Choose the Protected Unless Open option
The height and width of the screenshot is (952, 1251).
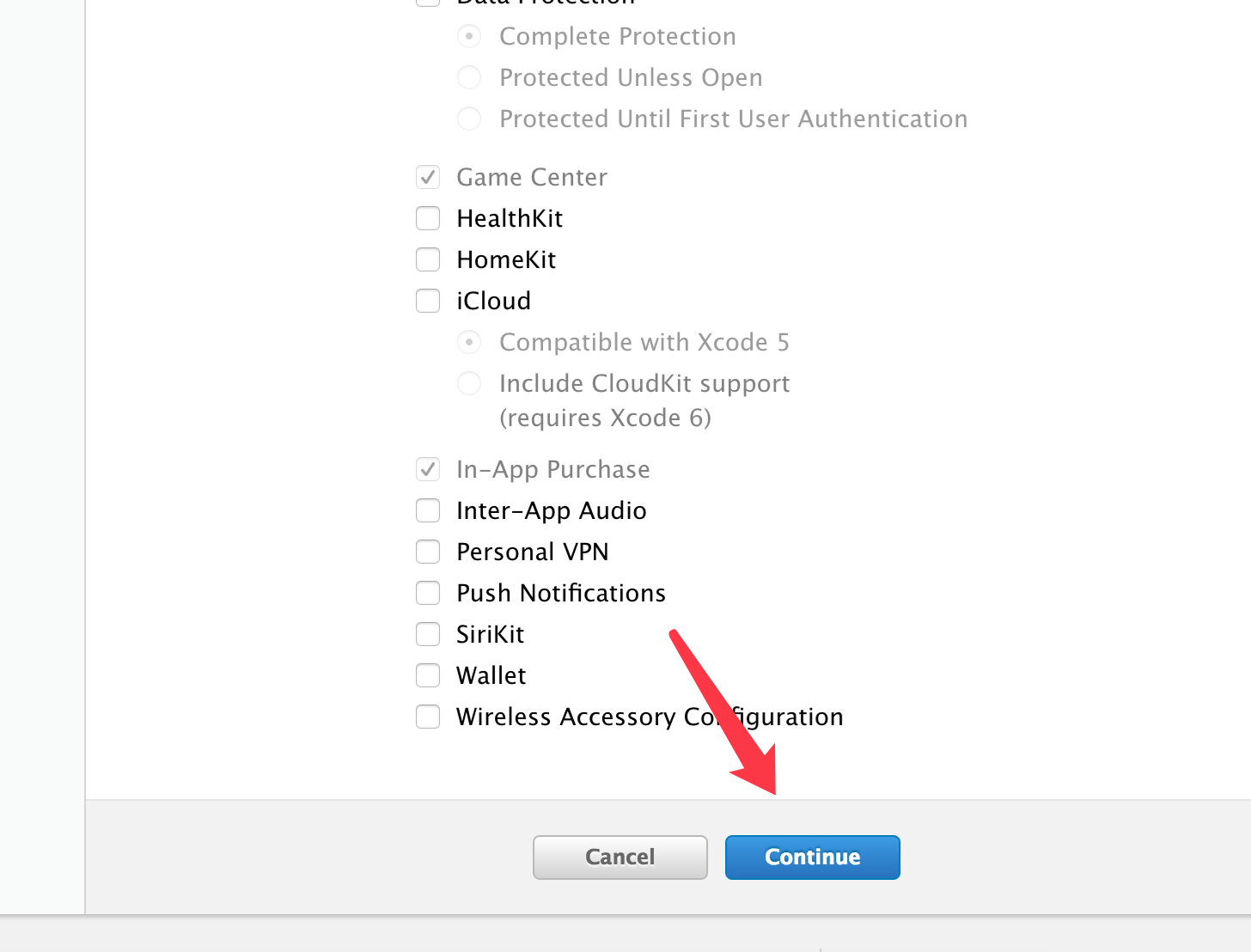[x=469, y=77]
